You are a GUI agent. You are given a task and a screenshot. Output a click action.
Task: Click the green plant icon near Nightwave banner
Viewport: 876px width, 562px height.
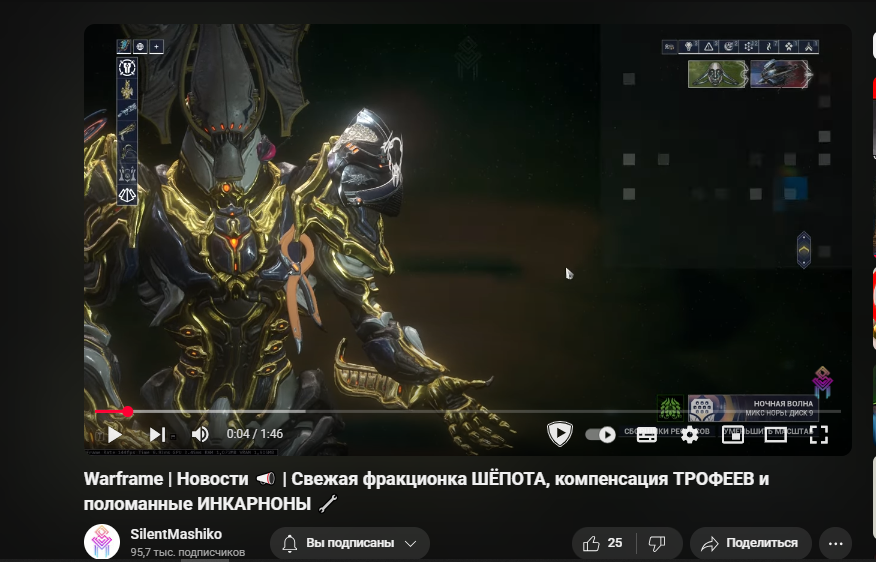pos(670,408)
